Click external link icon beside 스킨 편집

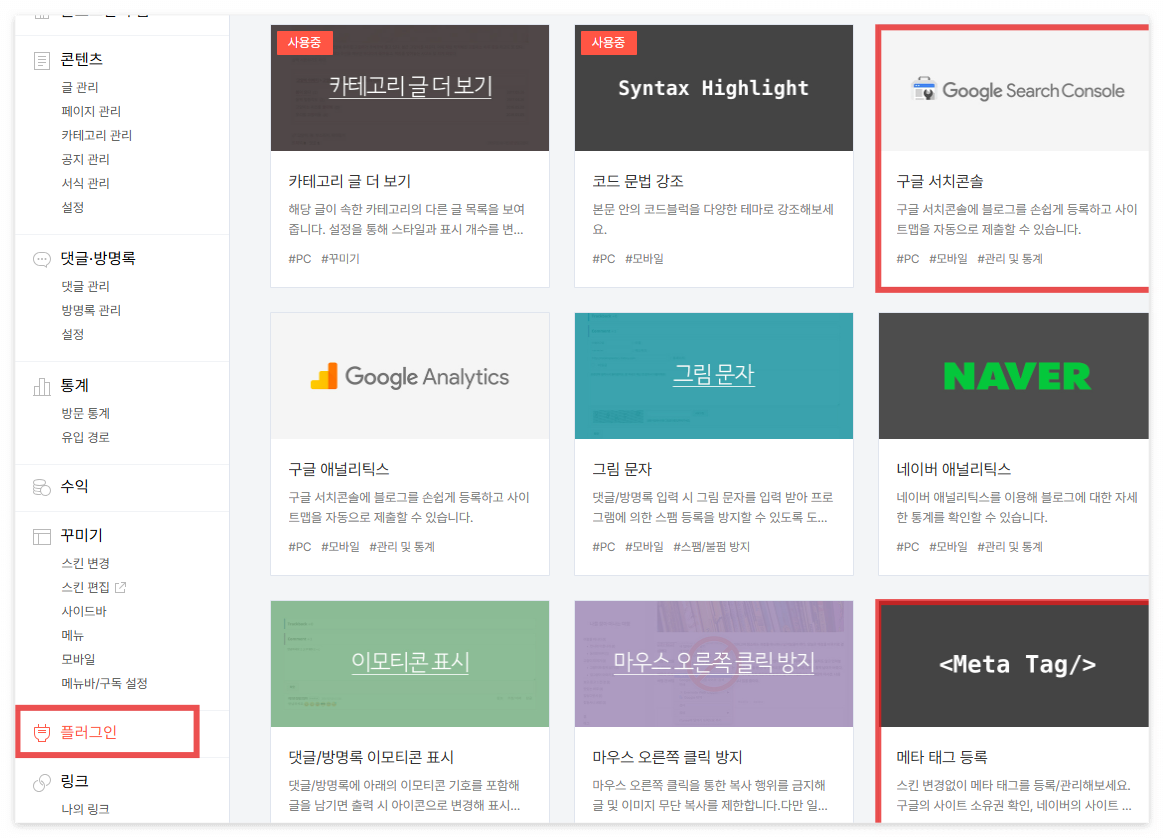click(120, 587)
